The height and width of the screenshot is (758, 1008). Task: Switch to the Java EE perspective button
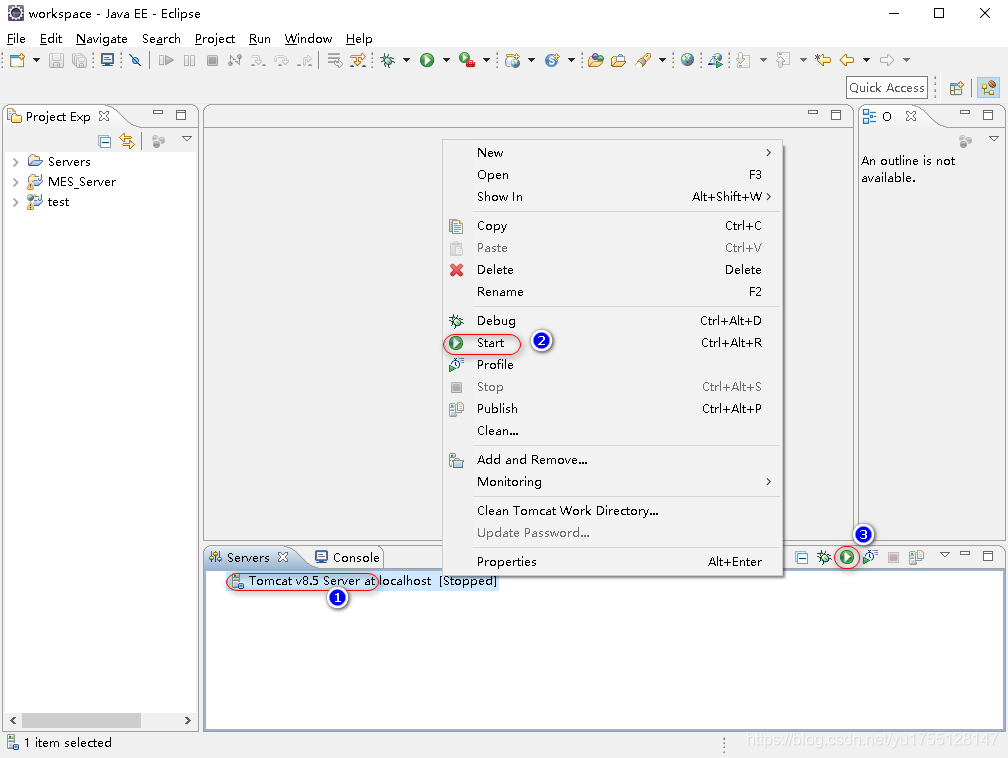coord(988,88)
